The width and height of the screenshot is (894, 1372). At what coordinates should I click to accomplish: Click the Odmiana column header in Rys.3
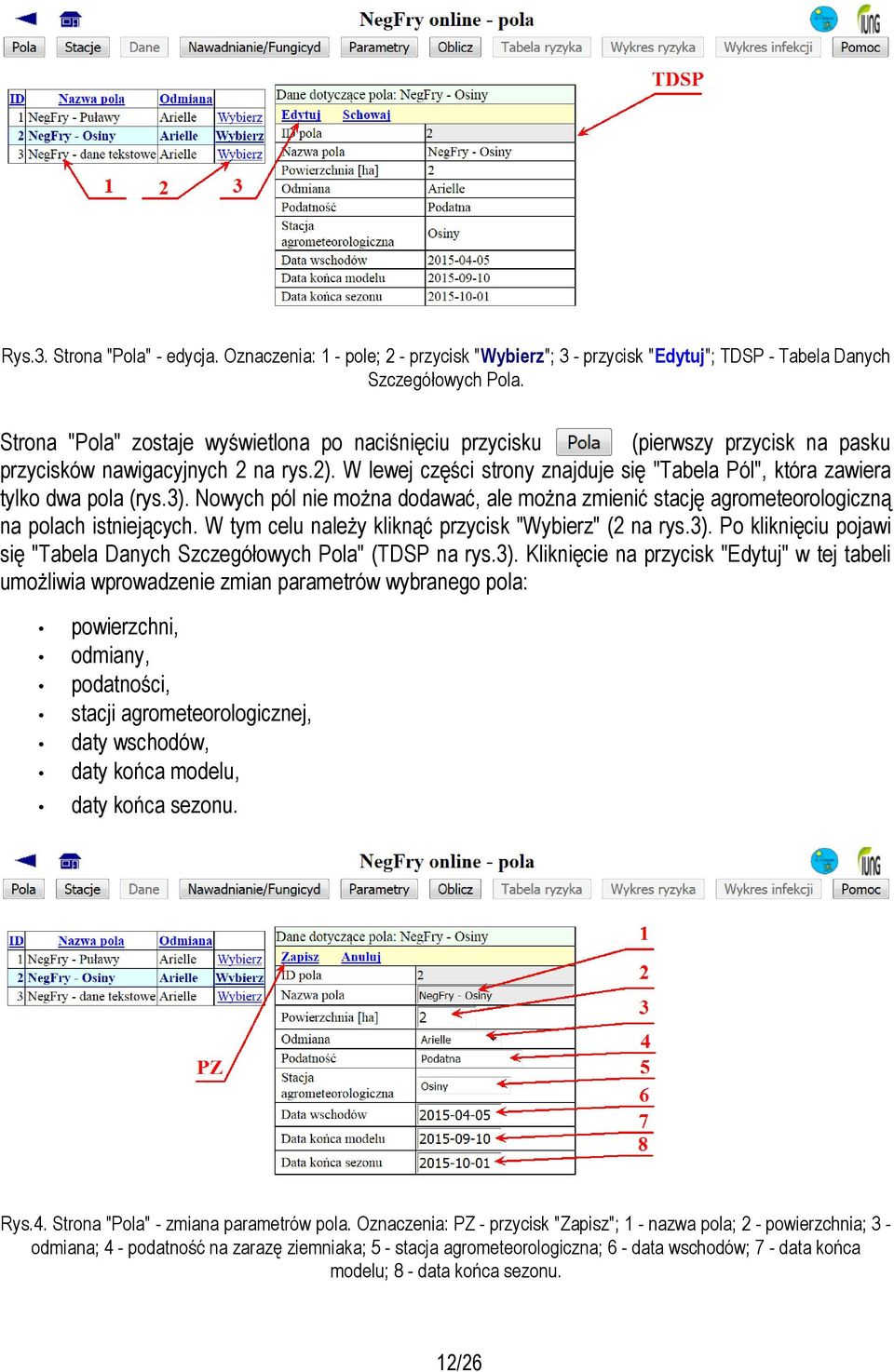186,99
